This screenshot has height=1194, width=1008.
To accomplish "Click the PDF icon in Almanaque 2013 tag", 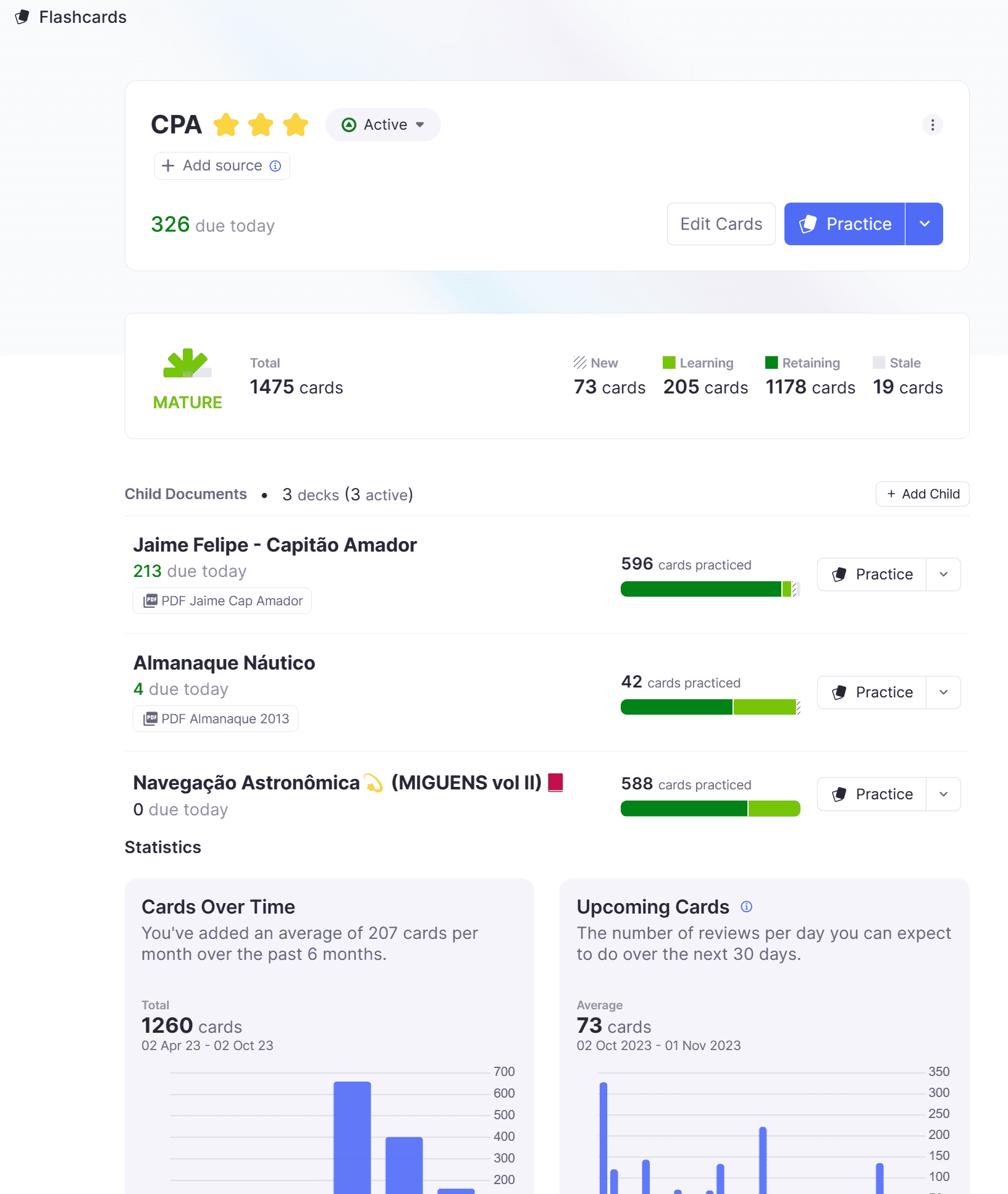I will coord(150,719).
